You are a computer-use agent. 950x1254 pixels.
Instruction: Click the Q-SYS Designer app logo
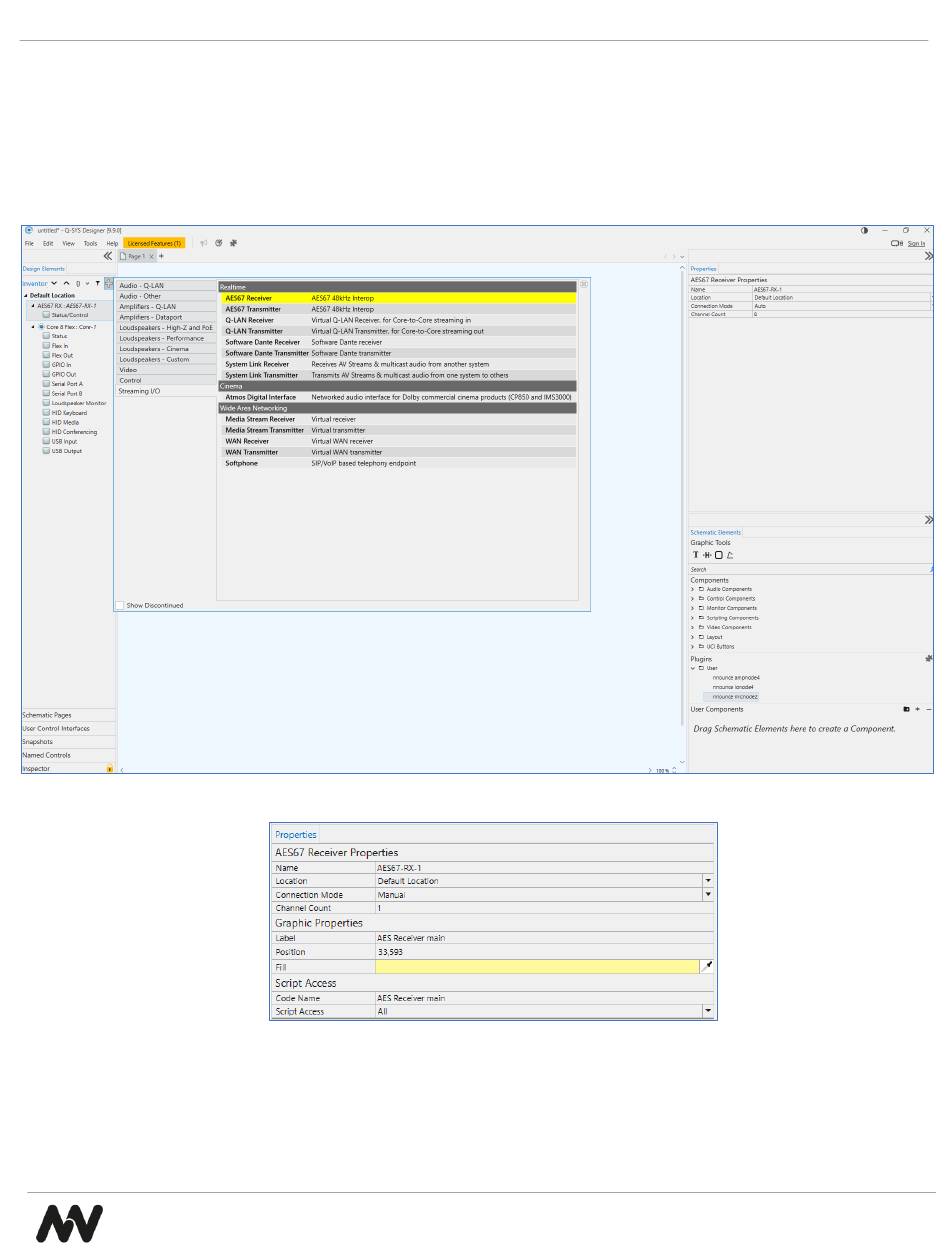click(x=29, y=230)
